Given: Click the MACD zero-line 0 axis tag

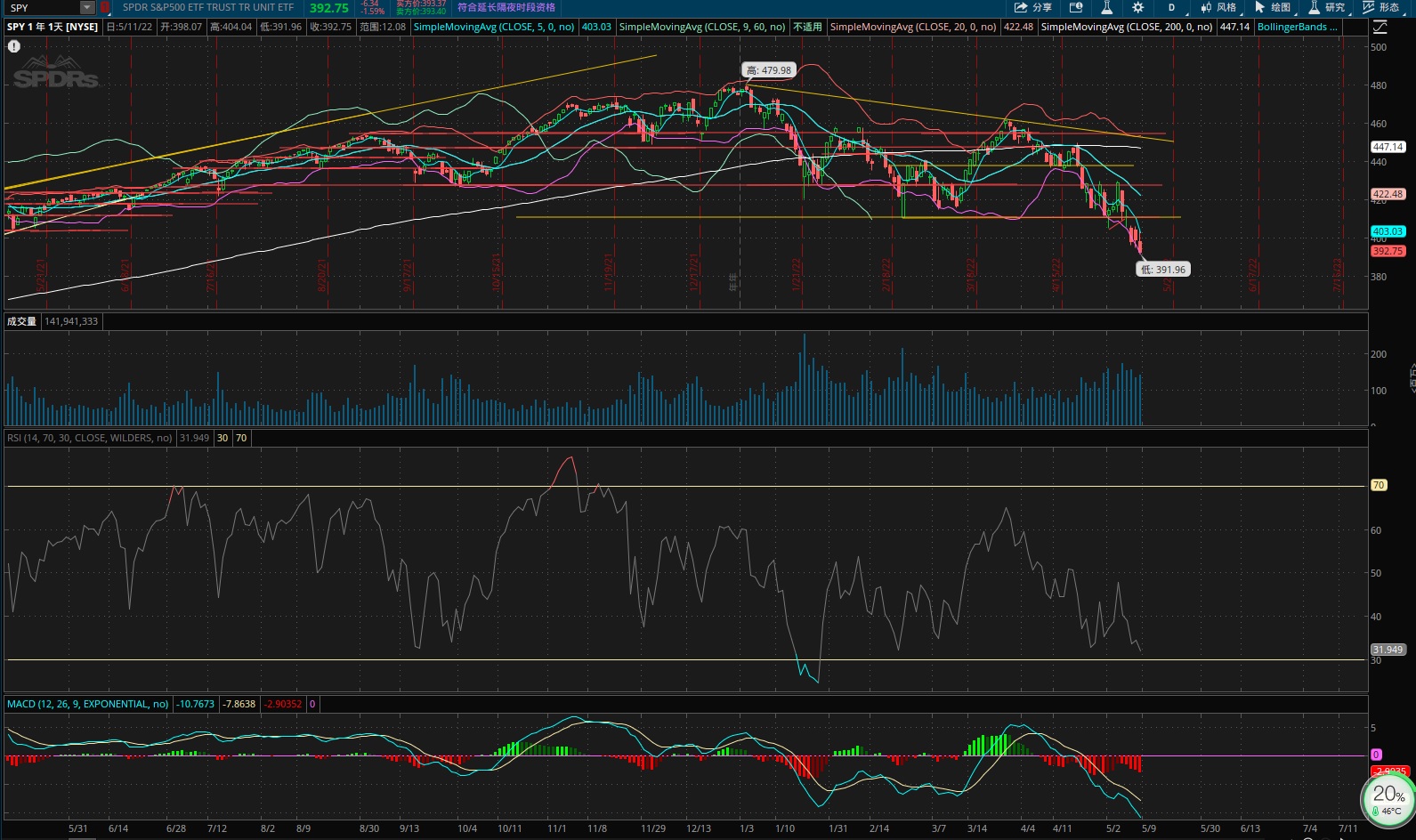Looking at the screenshot, I should (x=1376, y=755).
